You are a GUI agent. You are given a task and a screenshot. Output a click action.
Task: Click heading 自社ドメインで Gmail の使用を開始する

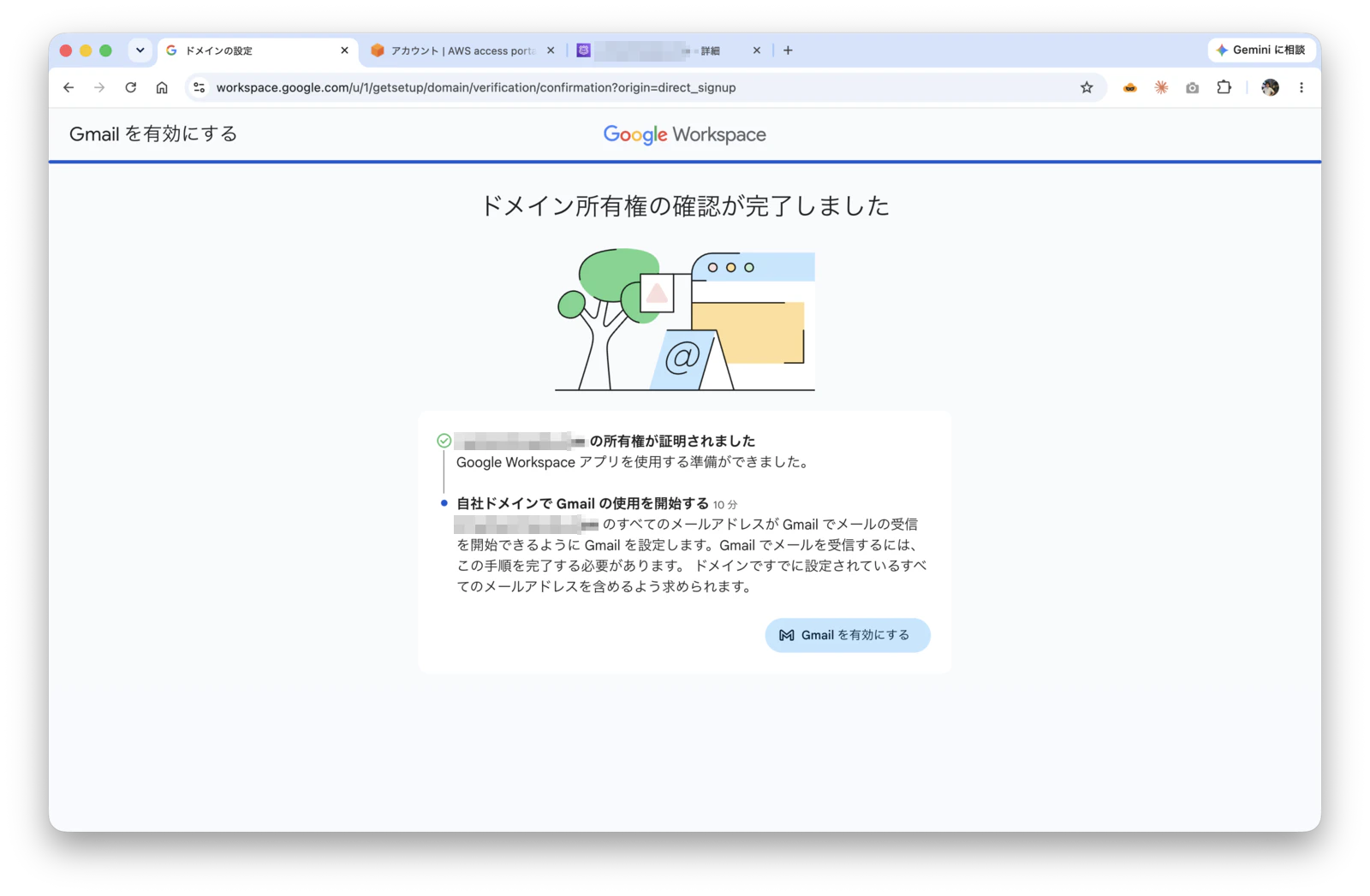point(582,503)
